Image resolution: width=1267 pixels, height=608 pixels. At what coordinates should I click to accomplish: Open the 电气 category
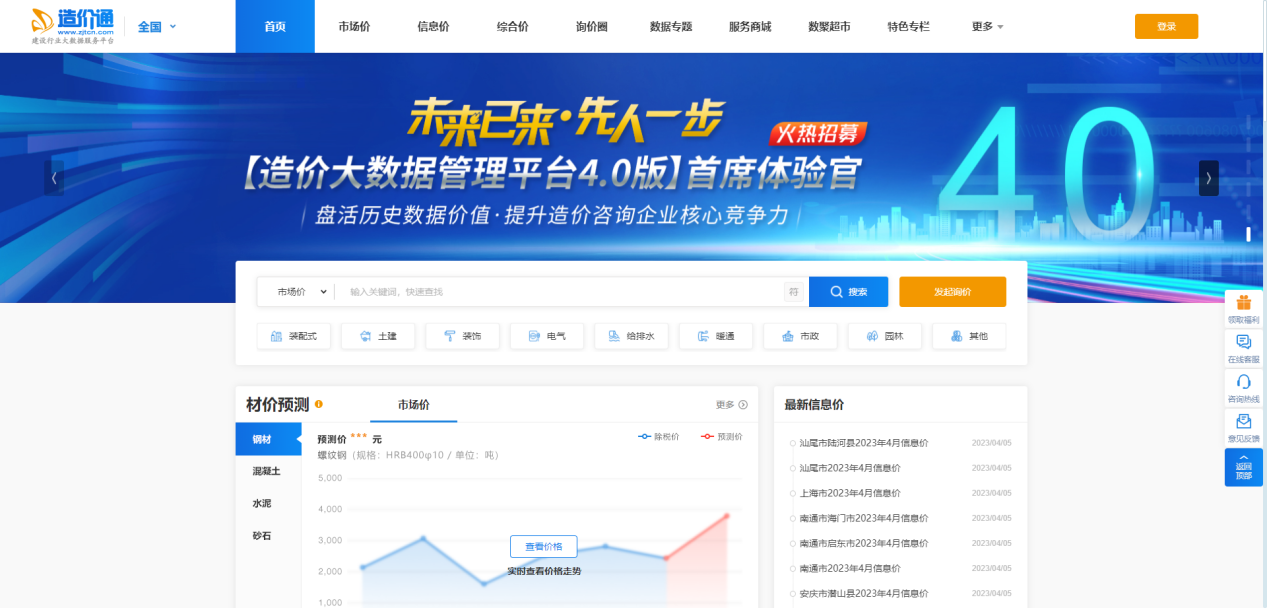pyautogui.click(x=547, y=336)
